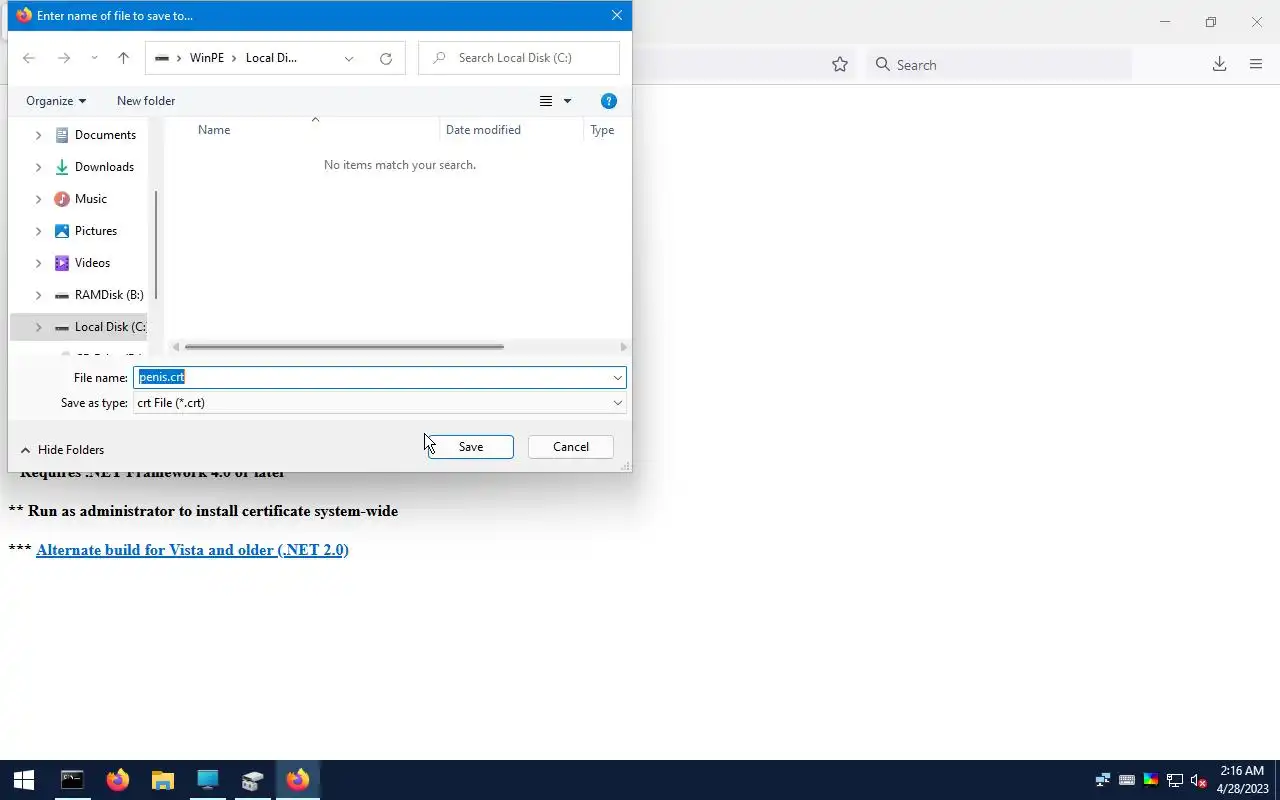
Task: Open previous locations address dropdown
Action: coord(349,58)
